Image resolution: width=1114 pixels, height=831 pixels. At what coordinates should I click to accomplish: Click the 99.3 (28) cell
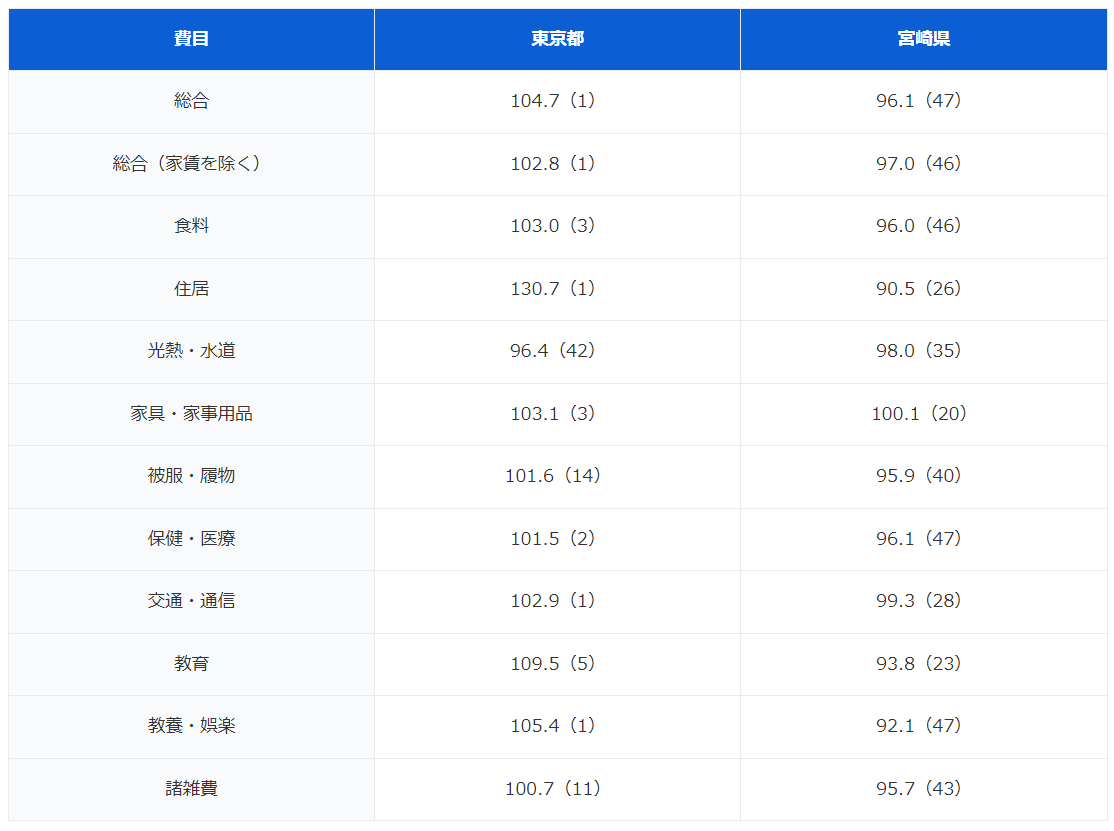923,601
